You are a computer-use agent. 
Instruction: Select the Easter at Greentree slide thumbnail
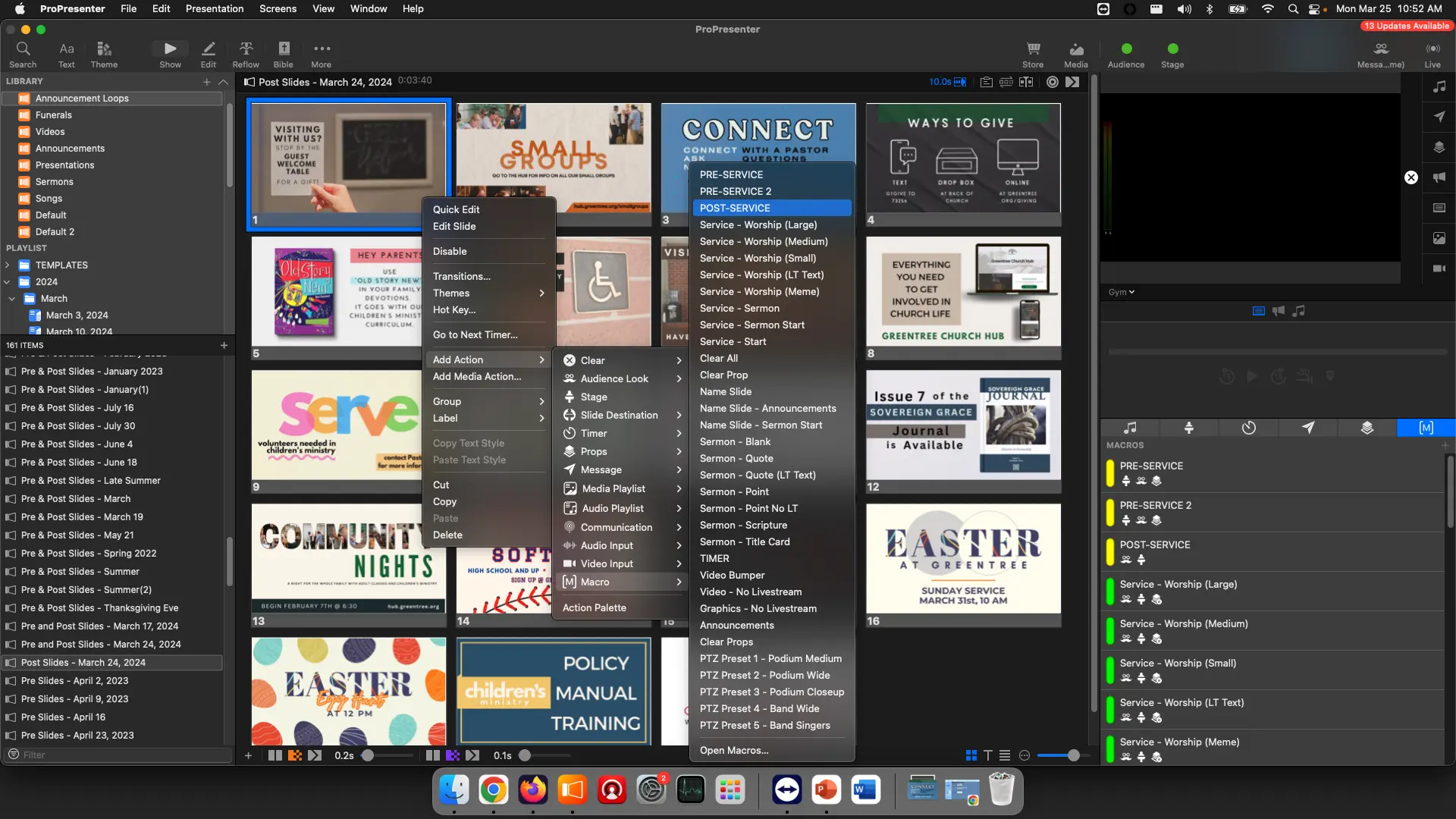(963, 559)
